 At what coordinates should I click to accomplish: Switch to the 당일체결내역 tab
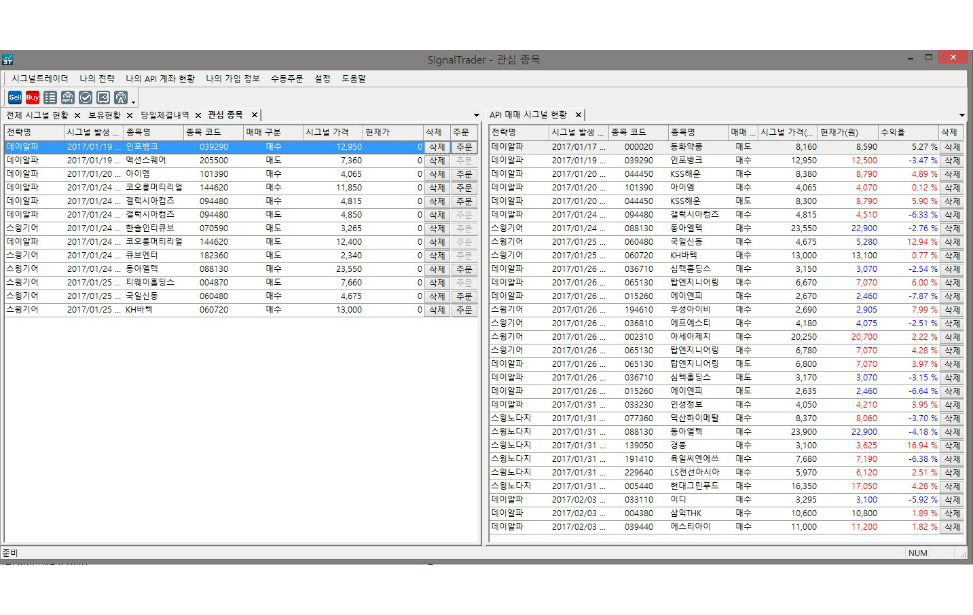164,115
